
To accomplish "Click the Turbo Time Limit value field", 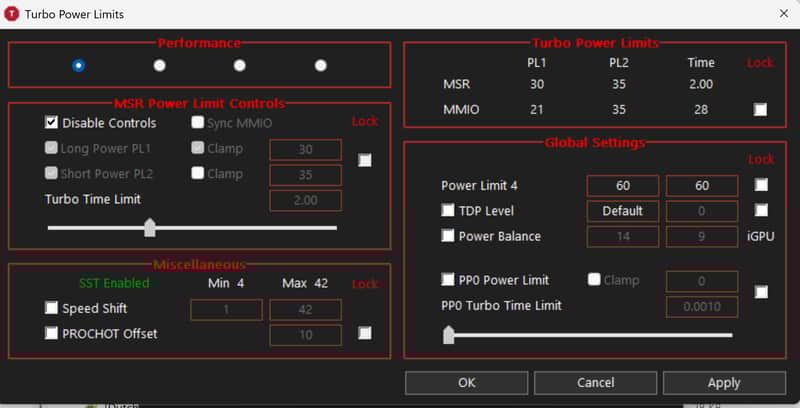I will [x=306, y=200].
